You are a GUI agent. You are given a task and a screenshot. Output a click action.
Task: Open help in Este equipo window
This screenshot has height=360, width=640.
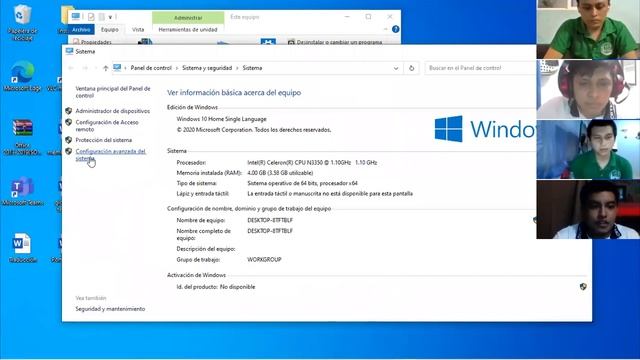pyautogui.click(x=395, y=29)
